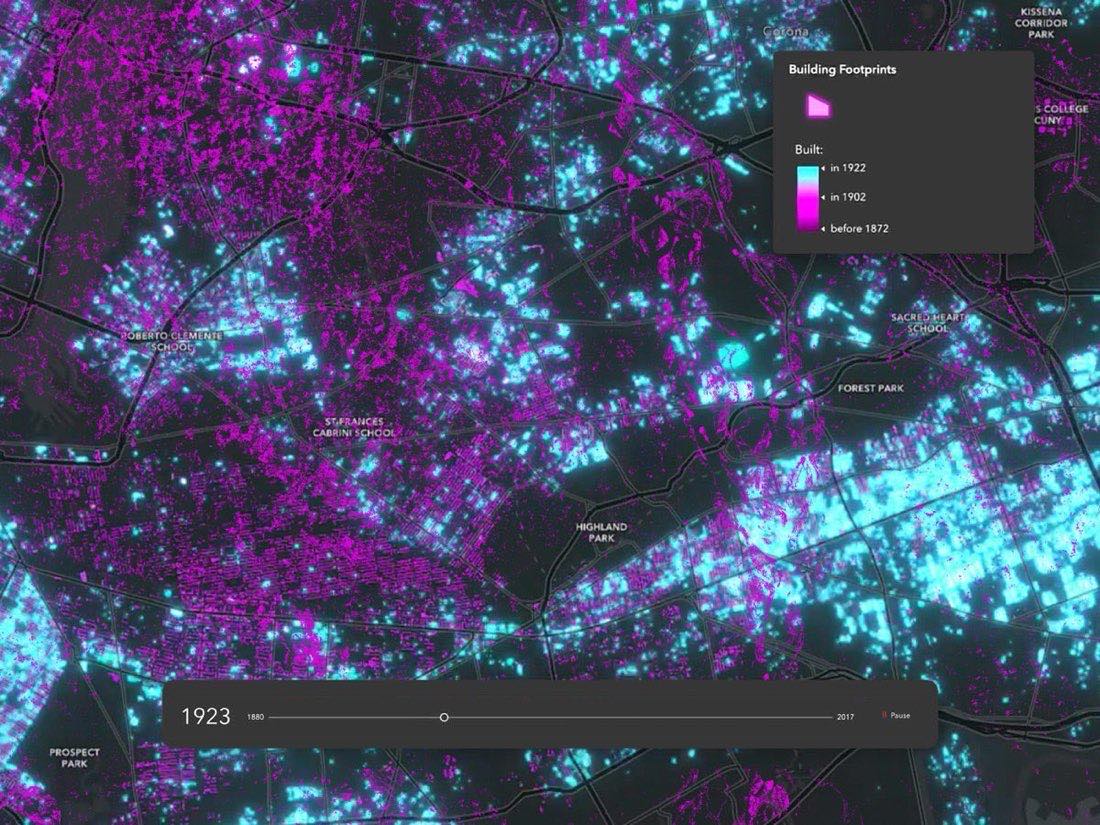
Task: Click the year slider handle at 1923
Action: 444,718
